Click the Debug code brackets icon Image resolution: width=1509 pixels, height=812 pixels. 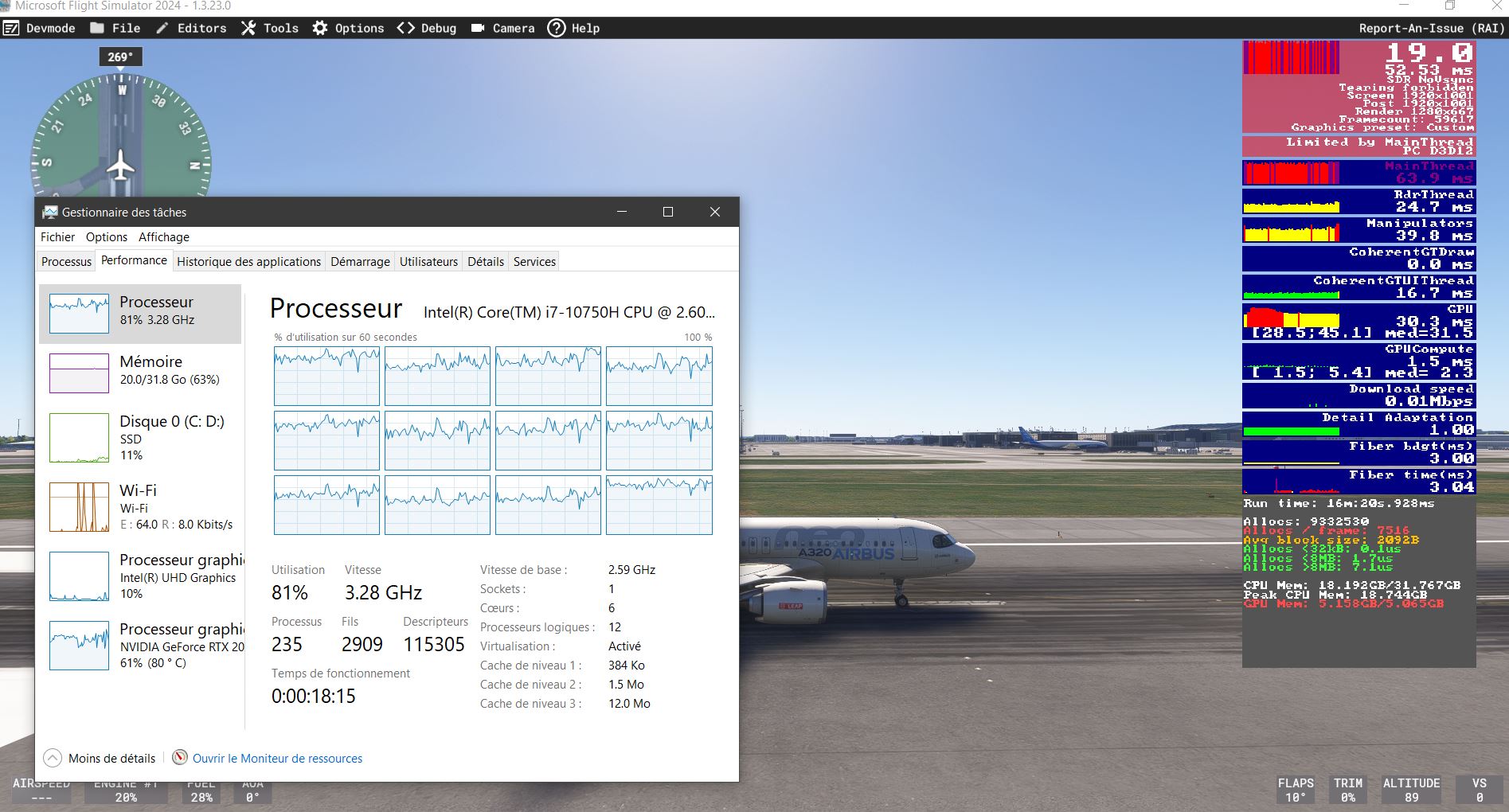[405, 28]
